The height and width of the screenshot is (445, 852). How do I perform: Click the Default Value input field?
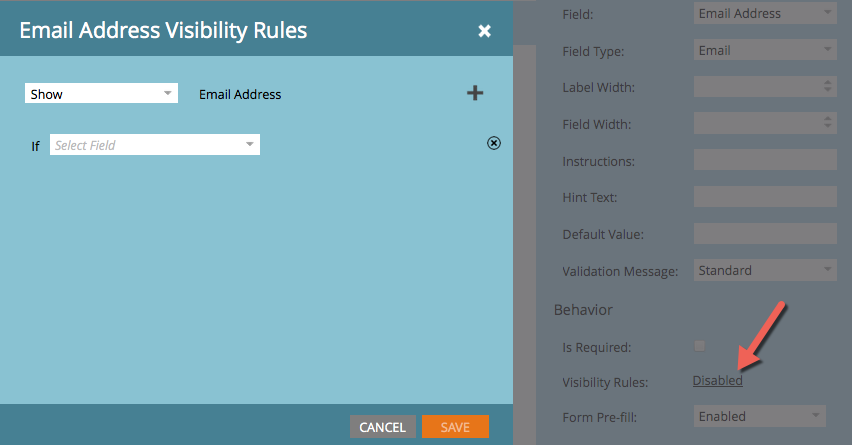[x=764, y=233]
